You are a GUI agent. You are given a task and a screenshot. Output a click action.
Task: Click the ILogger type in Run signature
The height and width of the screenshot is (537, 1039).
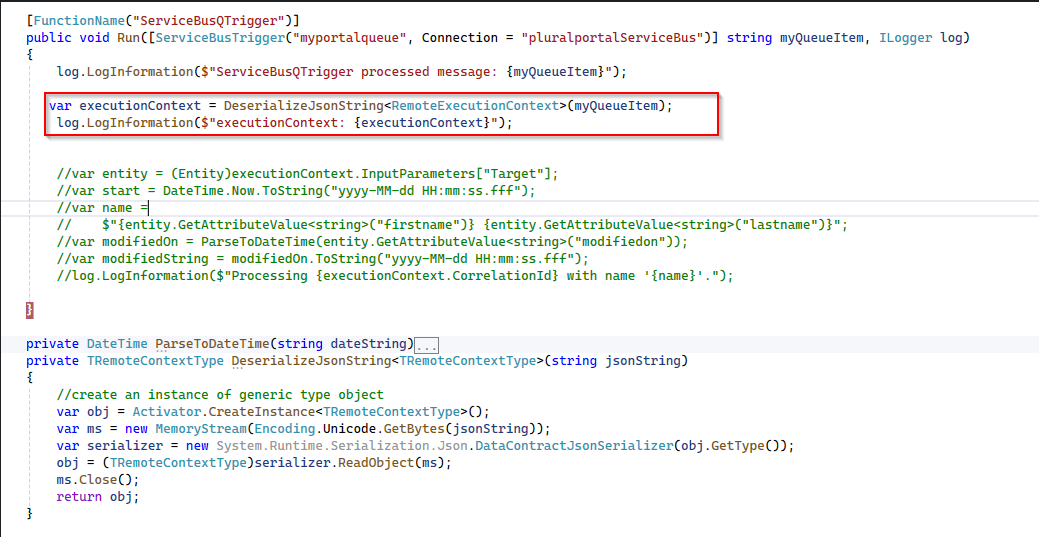[x=906, y=38]
